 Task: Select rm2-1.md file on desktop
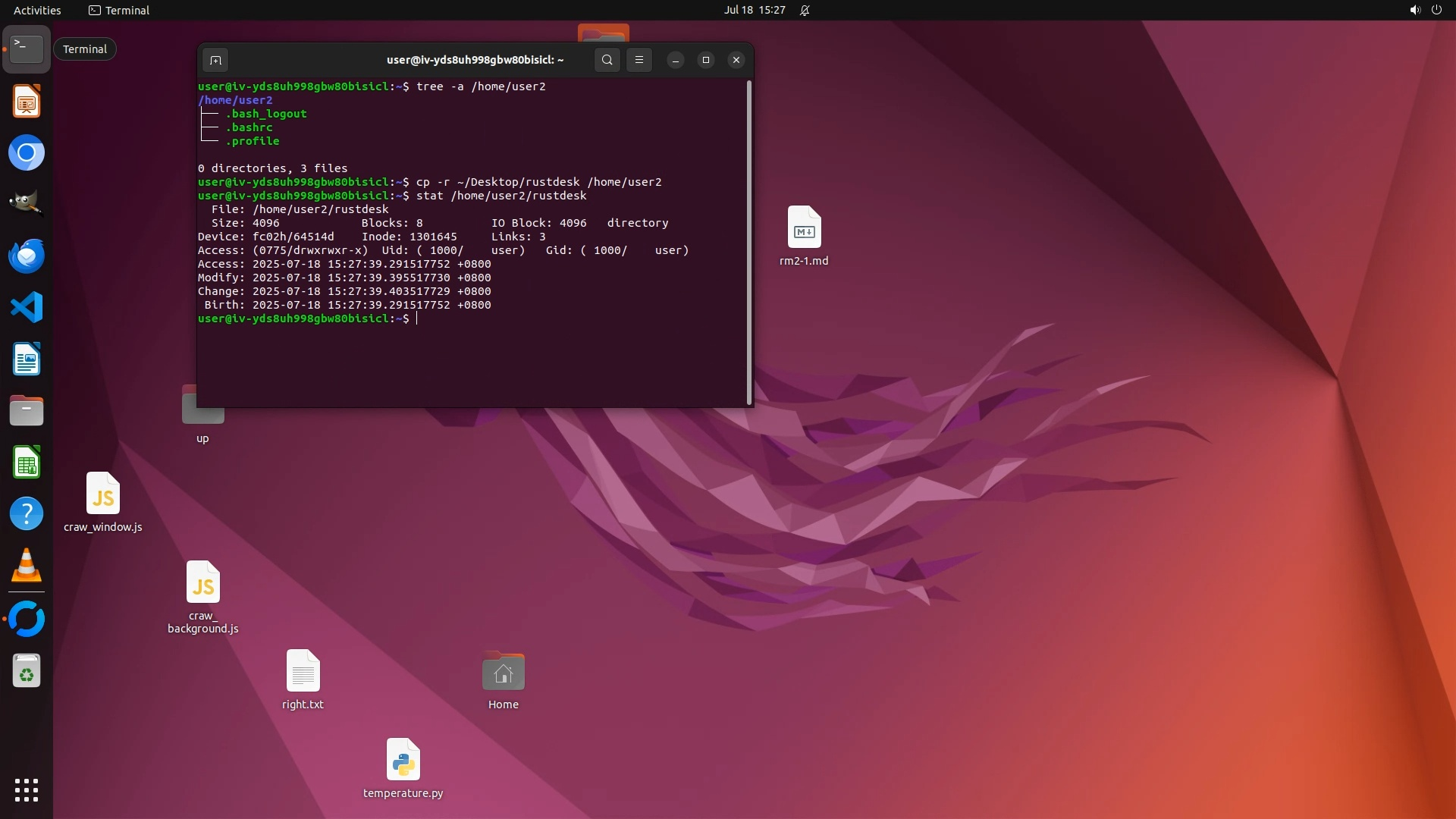coord(804,227)
